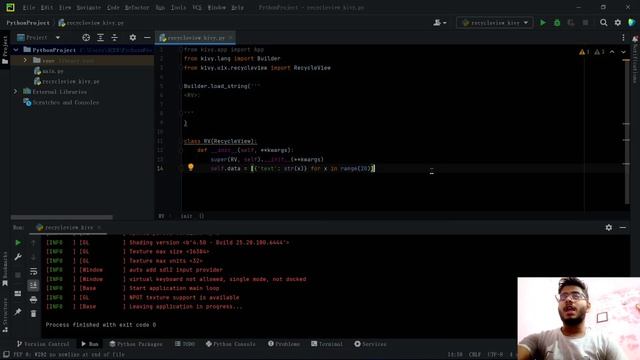Click the wrench icon in Run panel
Image resolution: width=640 pixels, height=360 pixels.
pyautogui.click(x=18, y=257)
